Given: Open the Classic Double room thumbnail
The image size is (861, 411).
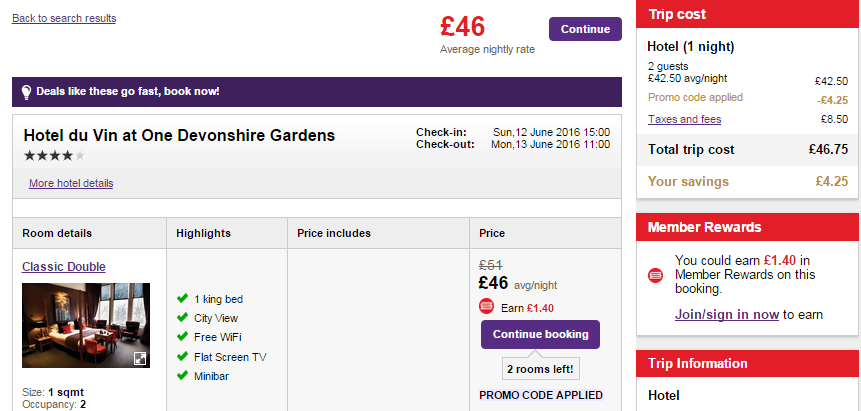Looking at the screenshot, I should (86, 325).
